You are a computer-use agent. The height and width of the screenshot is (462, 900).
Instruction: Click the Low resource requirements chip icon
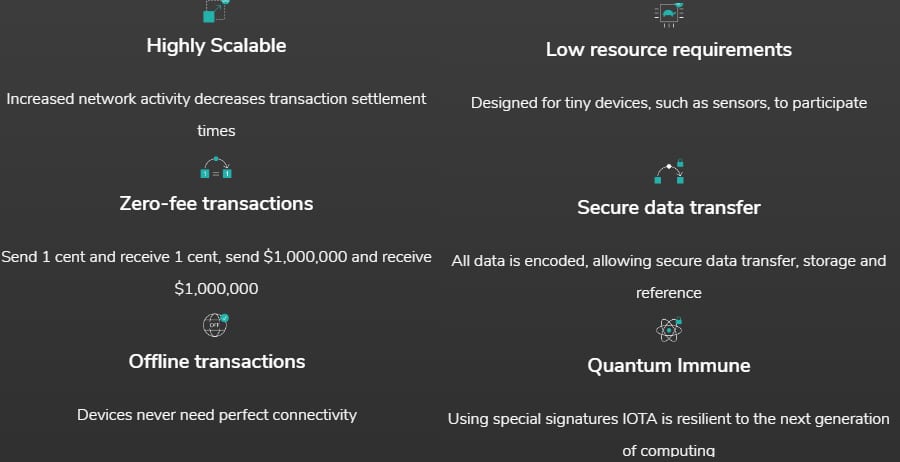click(x=668, y=12)
